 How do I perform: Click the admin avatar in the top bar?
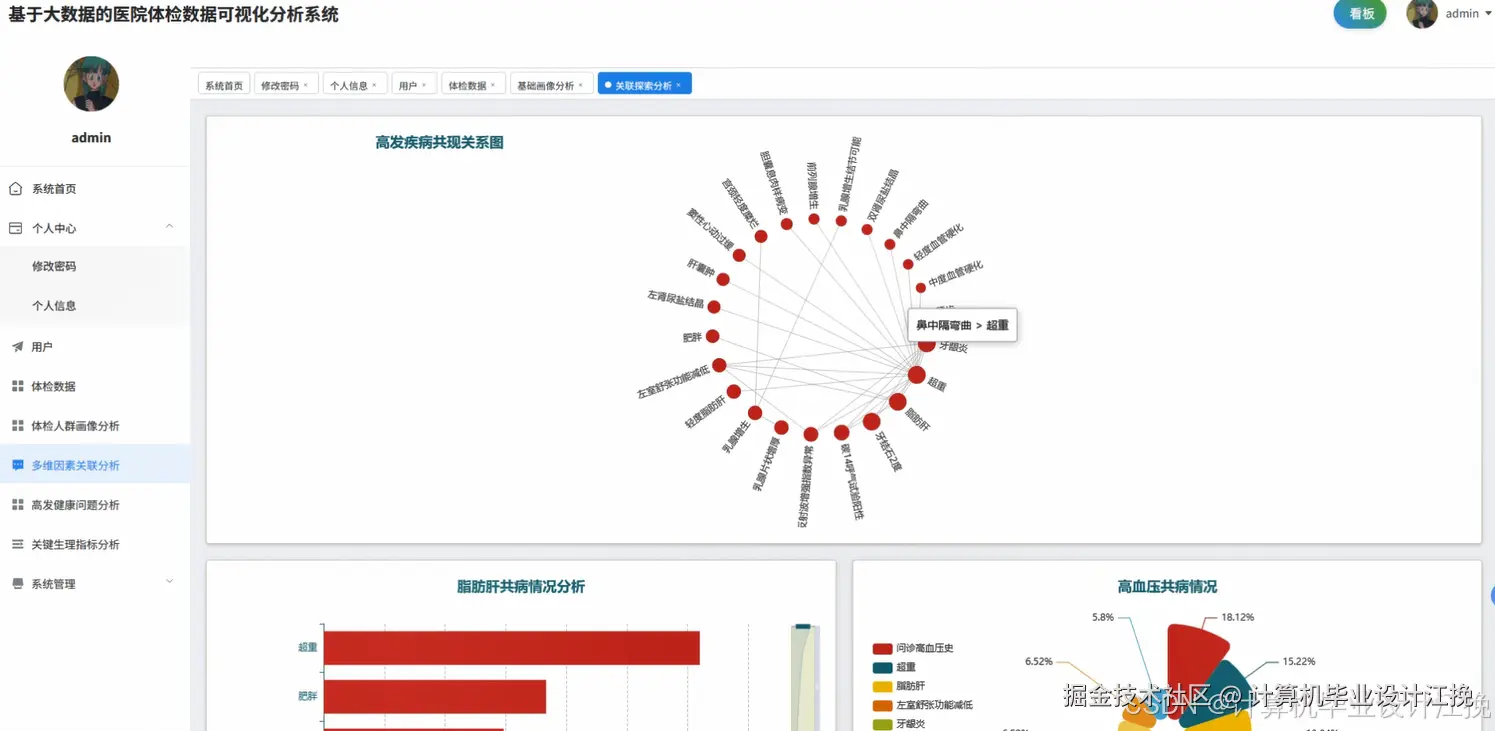[1422, 14]
